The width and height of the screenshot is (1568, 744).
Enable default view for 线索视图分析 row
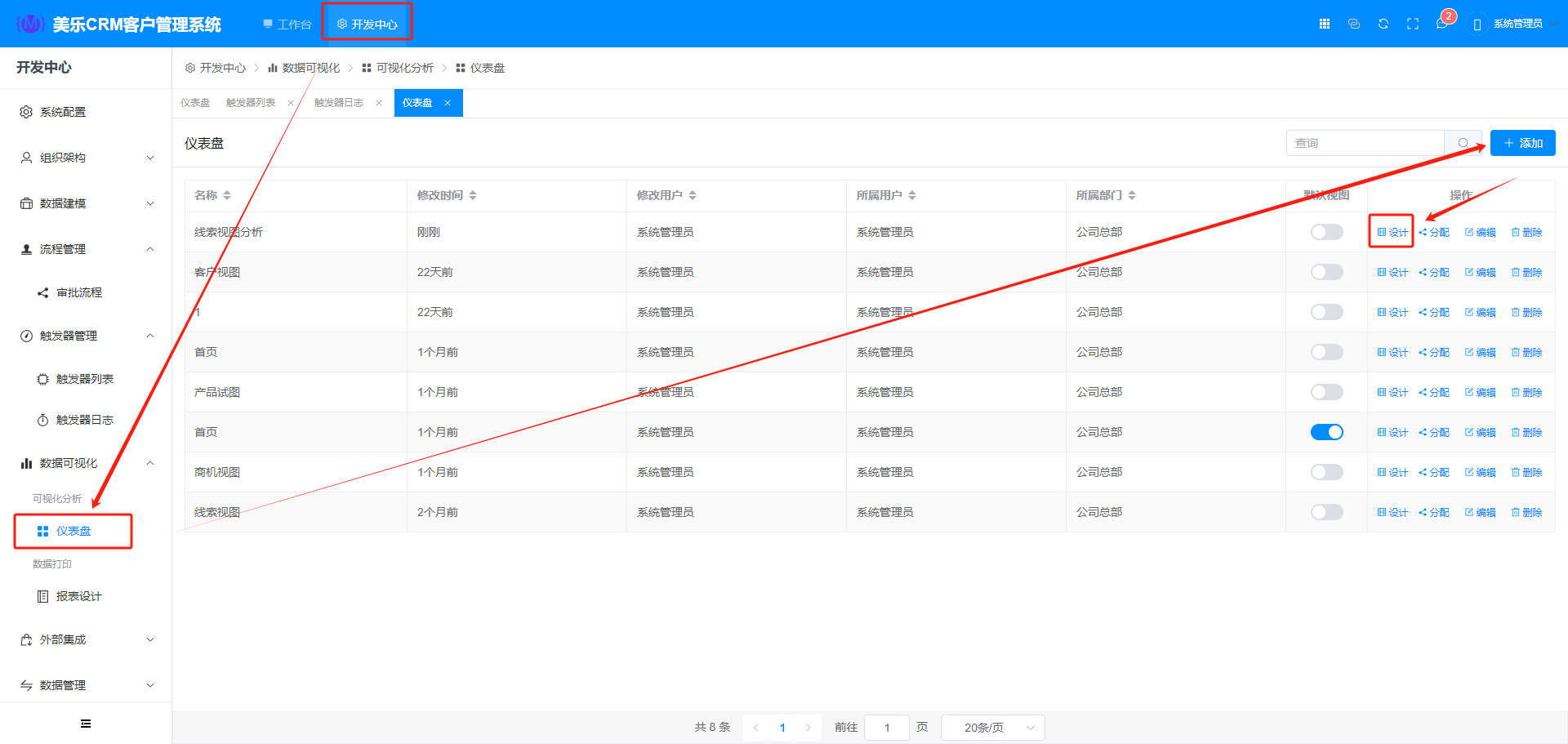click(x=1326, y=232)
